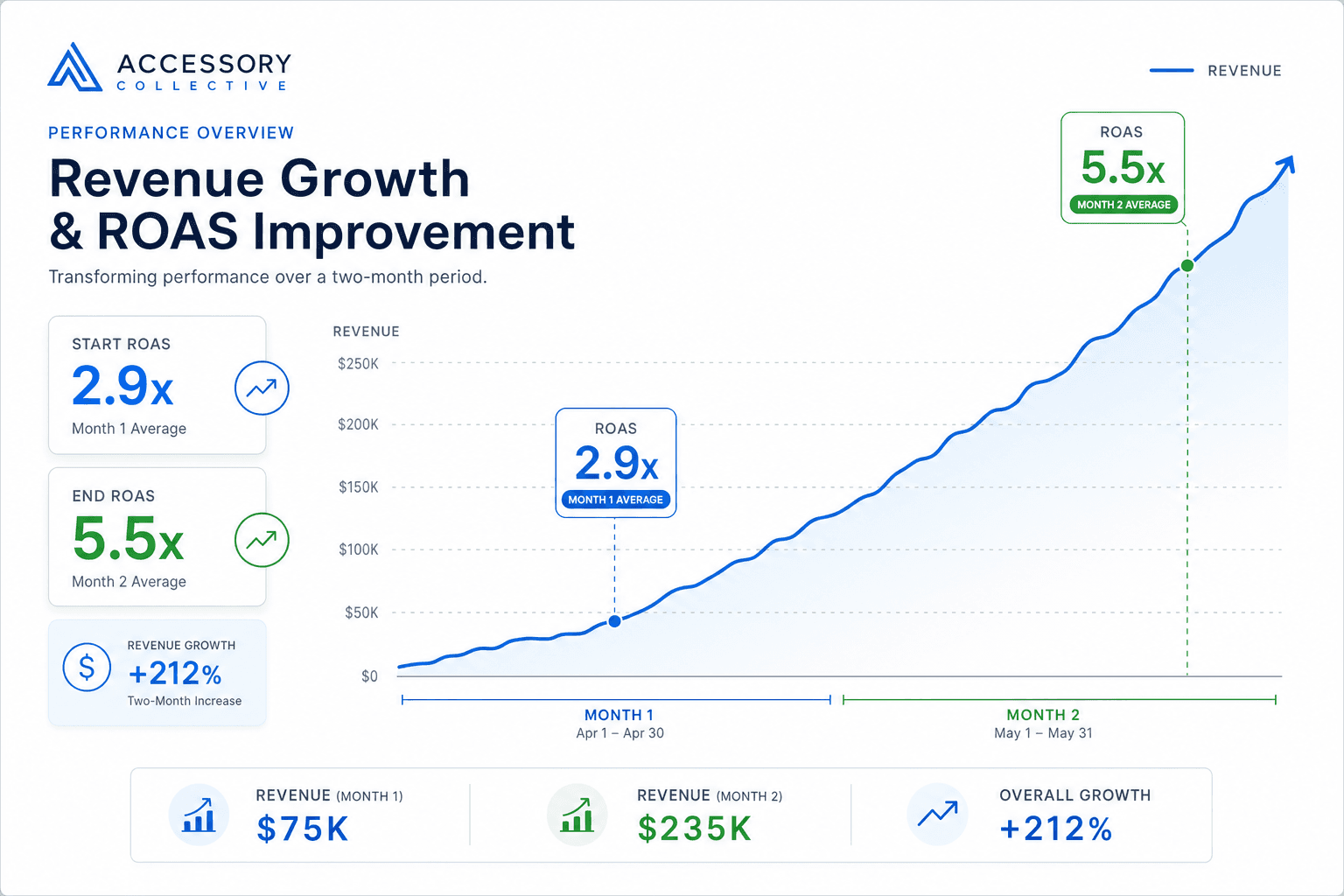Click the arrowhead at the end of the revenue line
The image size is (1344, 896).
pos(1284,166)
